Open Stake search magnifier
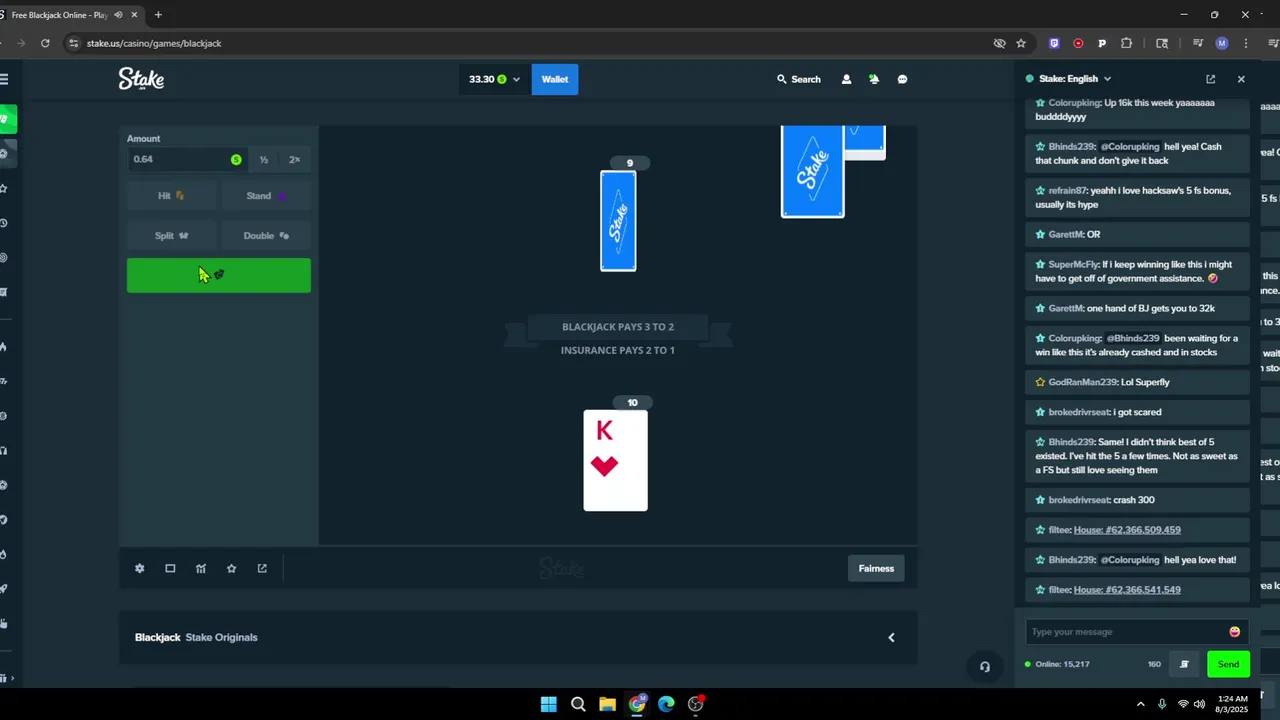The image size is (1280, 720). coord(782,79)
